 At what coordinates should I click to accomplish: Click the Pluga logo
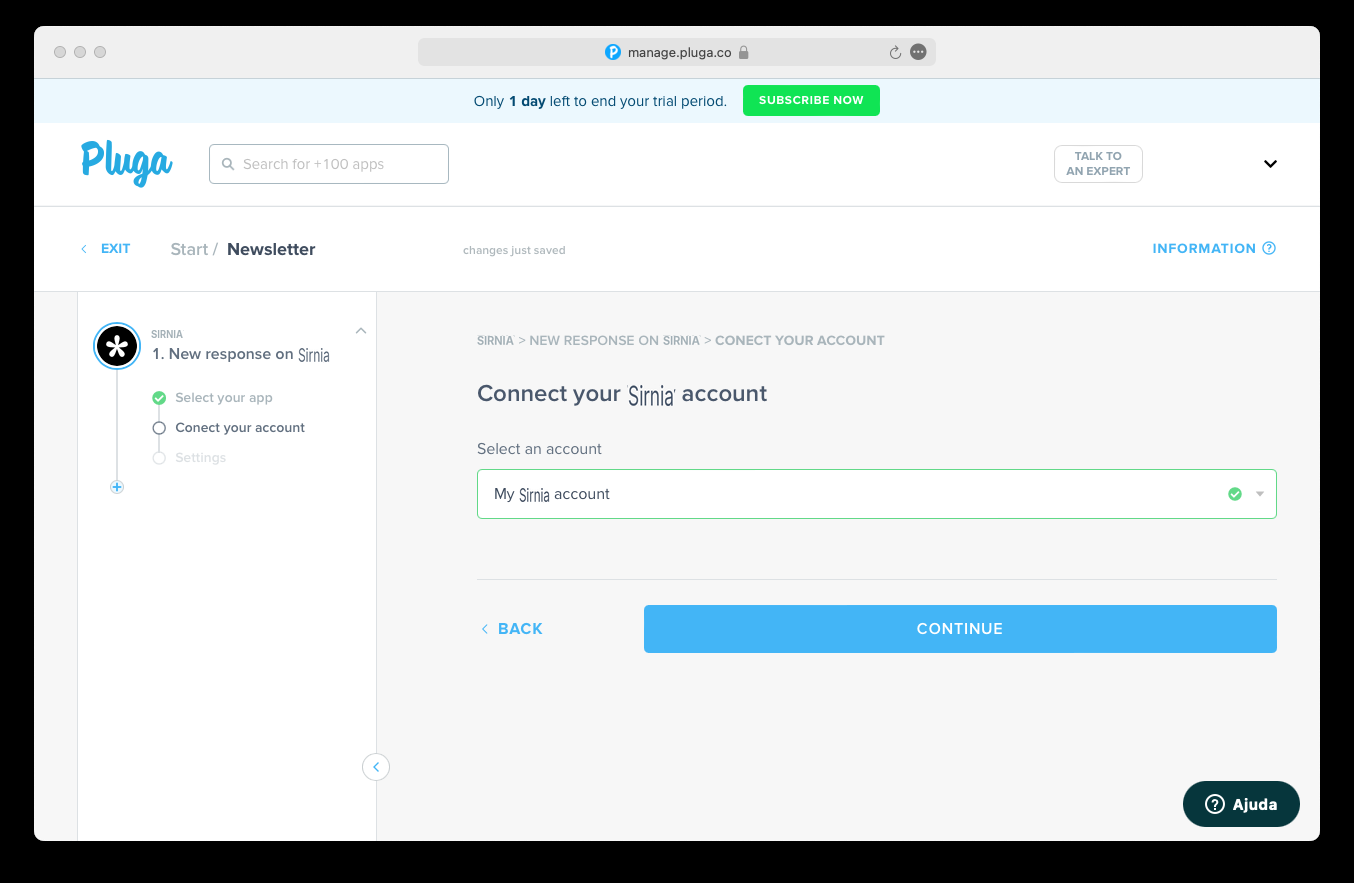coord(127,163)
